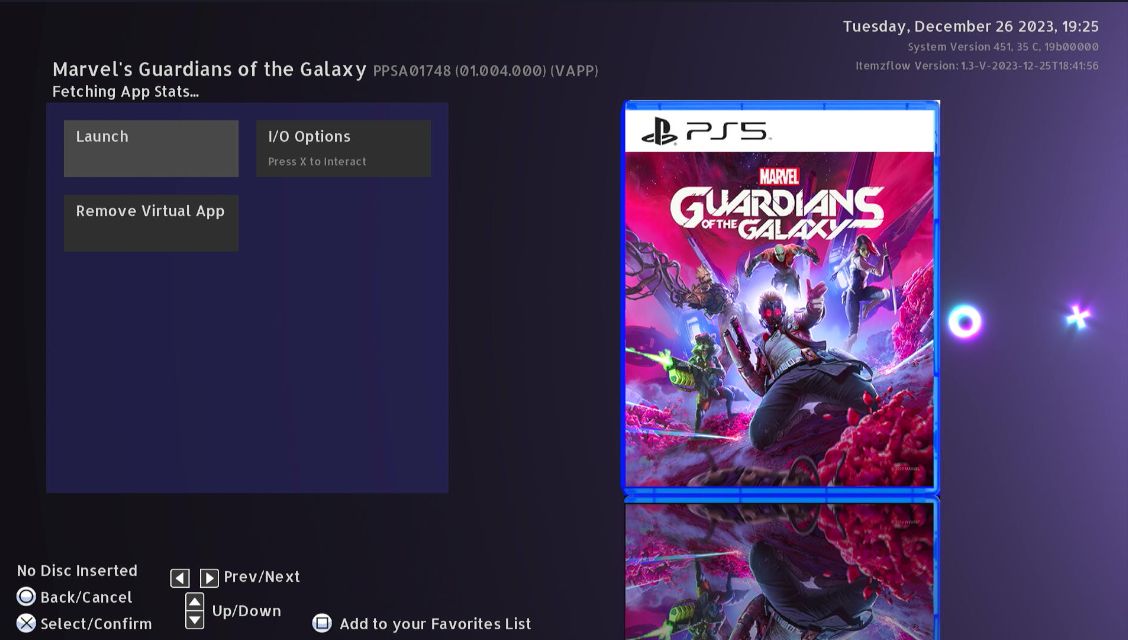Click the Down arrow icon
Screen dimensions: 1128x640
tap(194, 619)
